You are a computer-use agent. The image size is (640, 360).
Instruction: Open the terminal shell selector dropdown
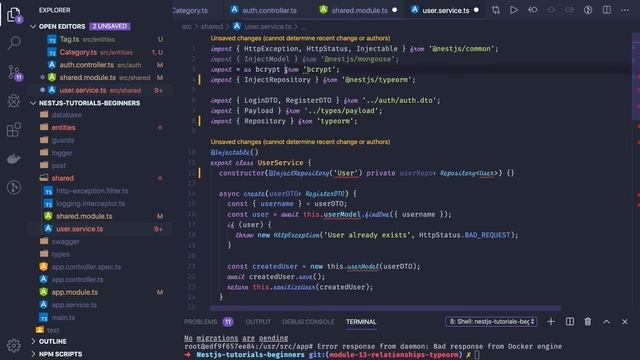[x=491, y=322]
